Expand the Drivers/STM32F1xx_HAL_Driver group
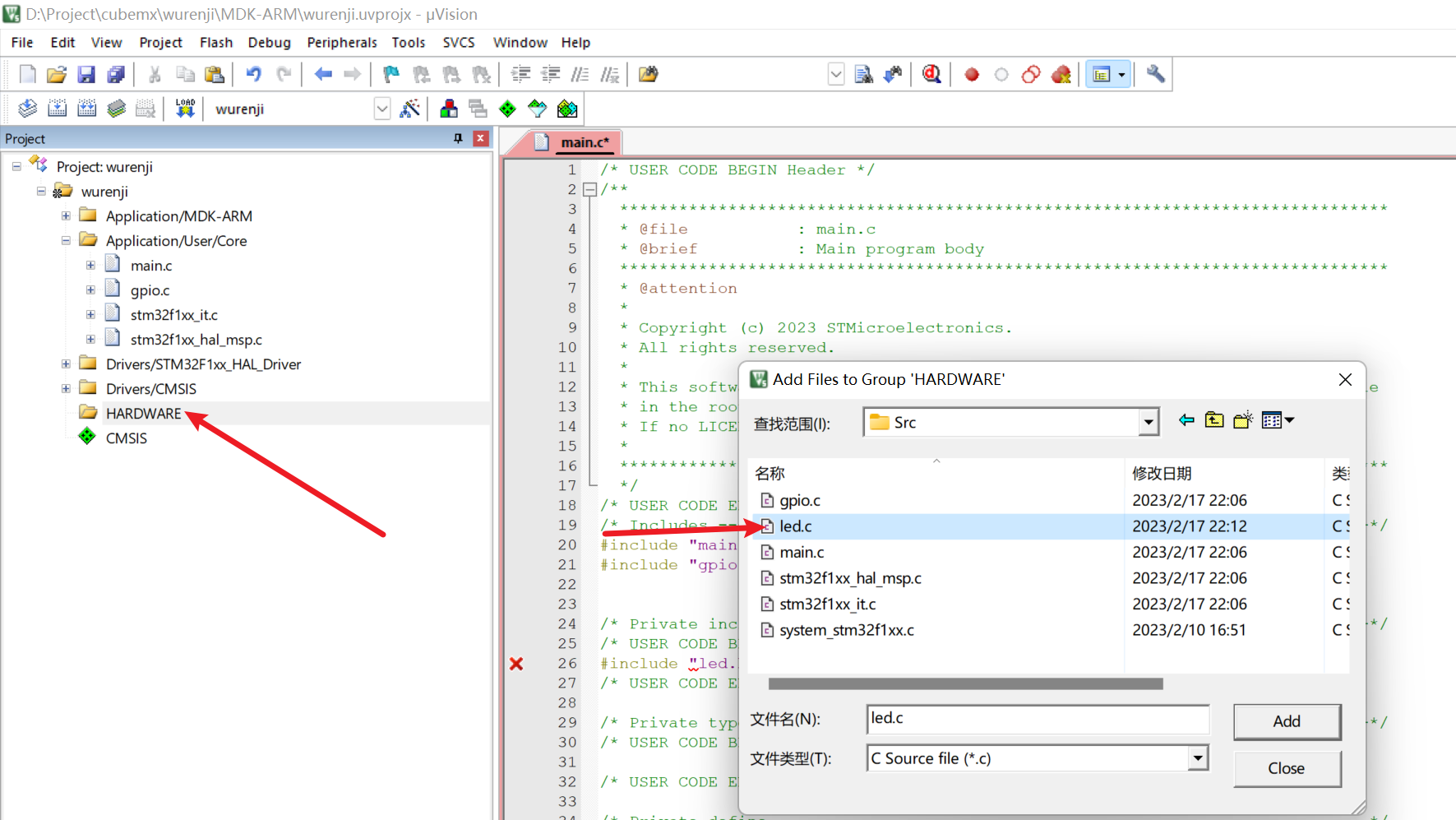 66,364
